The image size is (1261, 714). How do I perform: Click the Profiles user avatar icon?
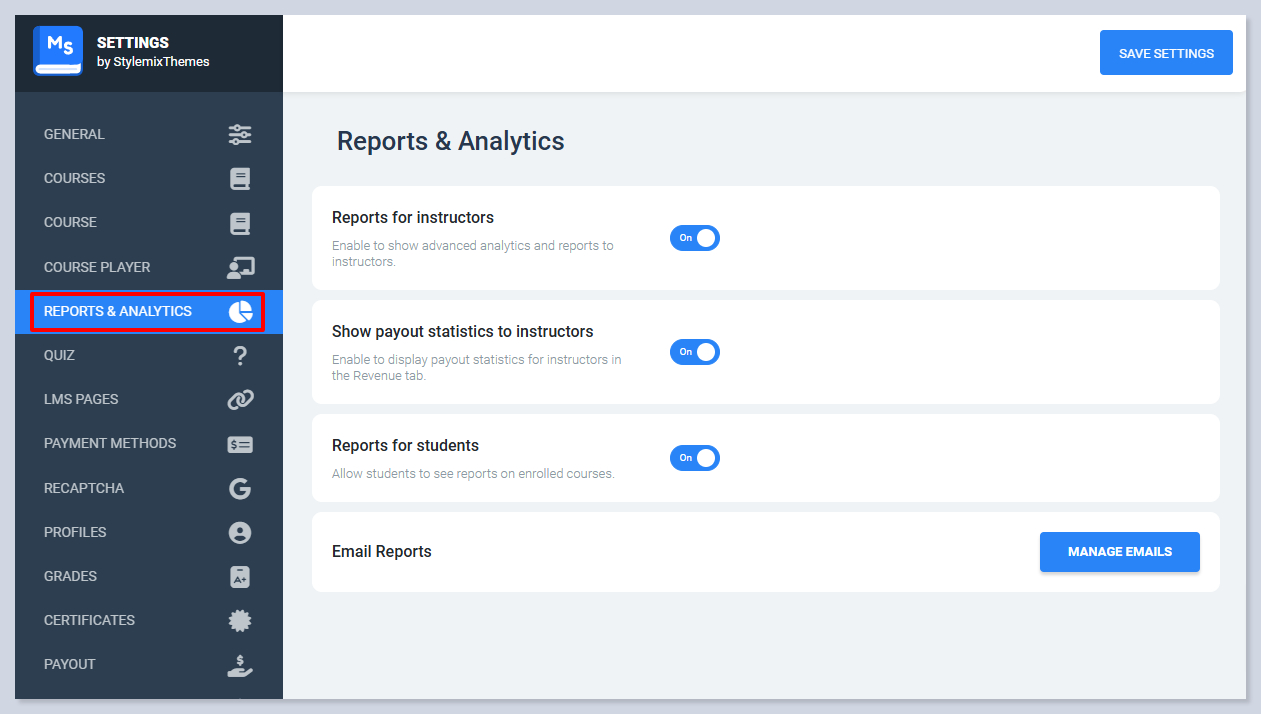click(x=240, y=533)
